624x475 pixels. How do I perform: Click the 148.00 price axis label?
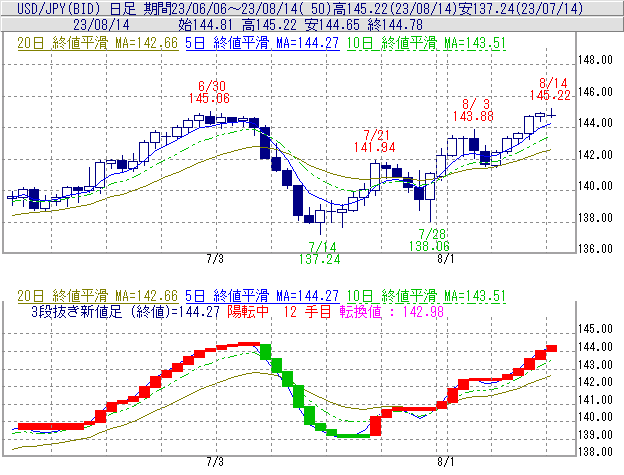(595, 60)
